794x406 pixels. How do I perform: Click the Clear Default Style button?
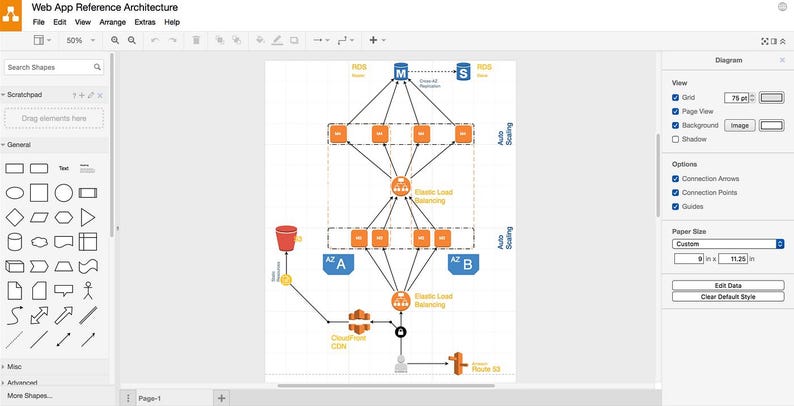pos(728,297)
